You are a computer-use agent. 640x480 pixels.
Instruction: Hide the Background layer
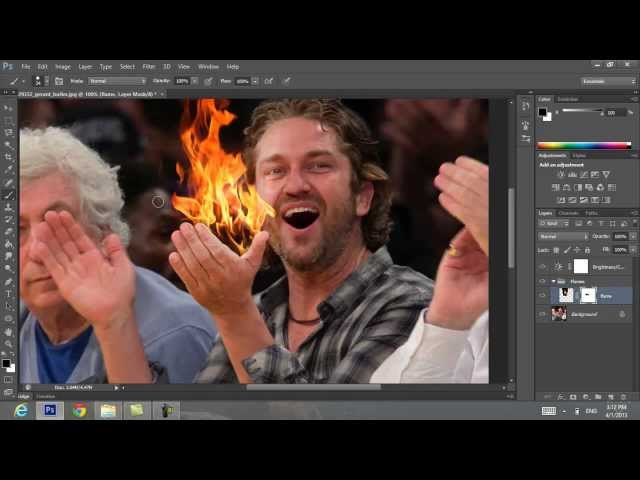(542, 314)
